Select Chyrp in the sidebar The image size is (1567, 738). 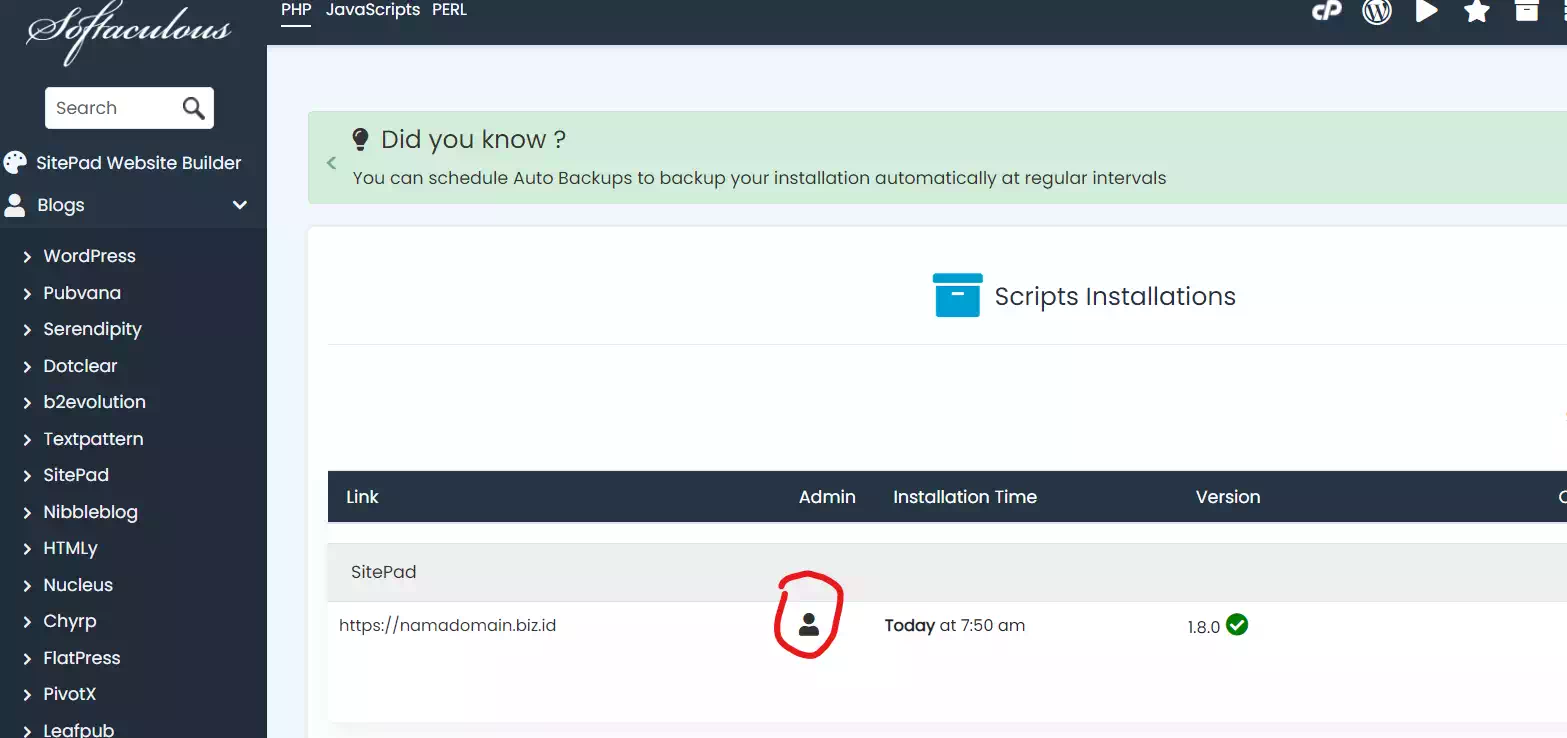(70, 621)
